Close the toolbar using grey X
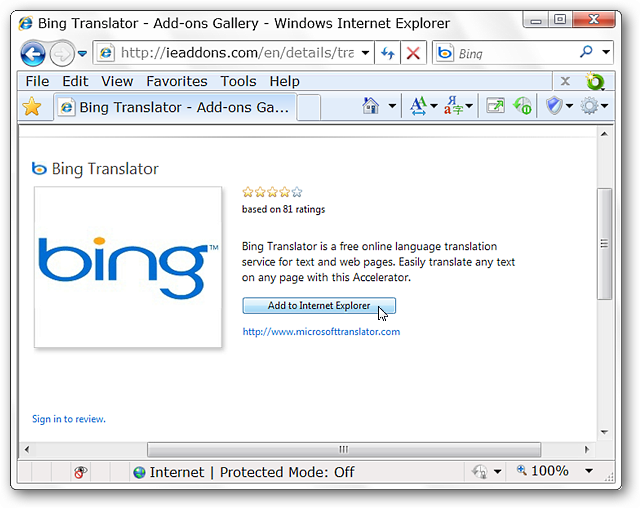The width and height of the screenshot is (640, 508). (565, 81)
